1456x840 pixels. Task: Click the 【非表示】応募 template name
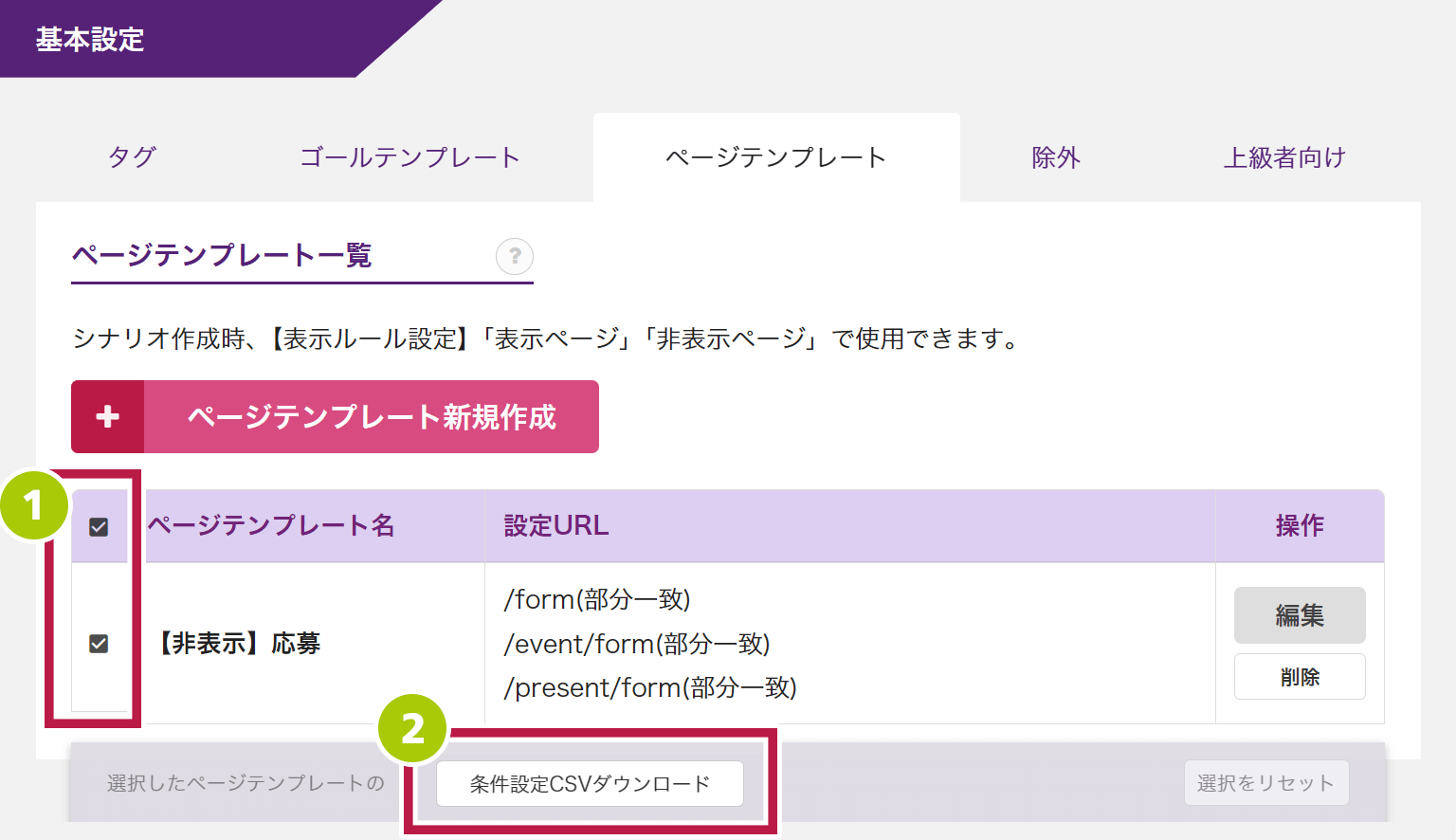pyautogui.click(x=239, y=644)
